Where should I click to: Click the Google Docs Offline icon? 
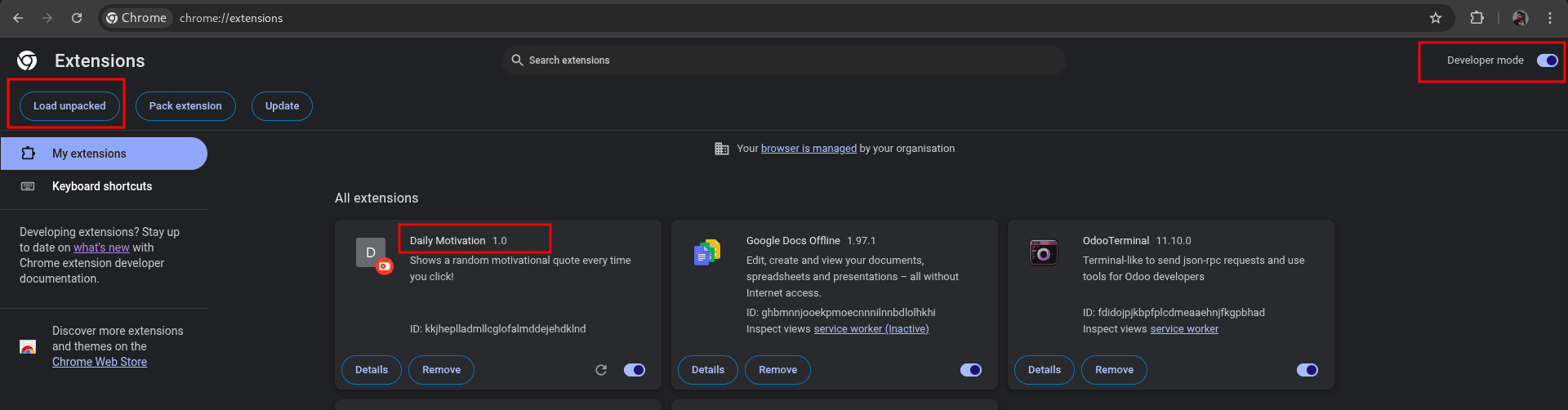pos(707,252)
